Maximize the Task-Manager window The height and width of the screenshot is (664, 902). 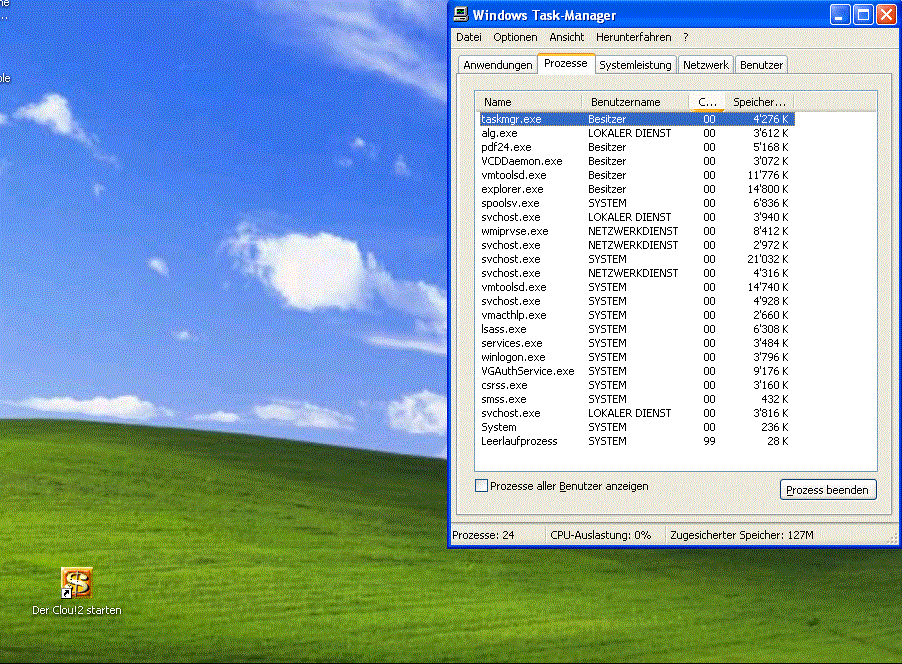pos(863,15)
